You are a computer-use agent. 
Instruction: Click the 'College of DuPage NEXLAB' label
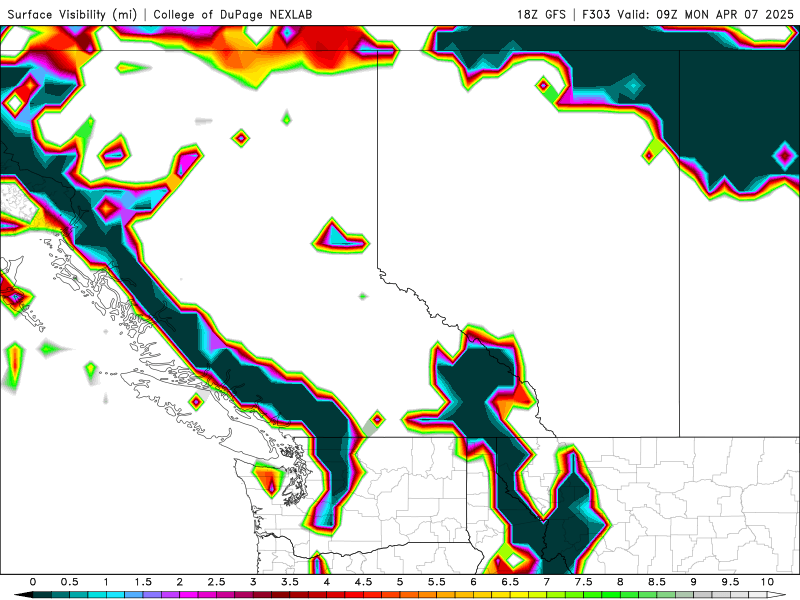(233, 14)
